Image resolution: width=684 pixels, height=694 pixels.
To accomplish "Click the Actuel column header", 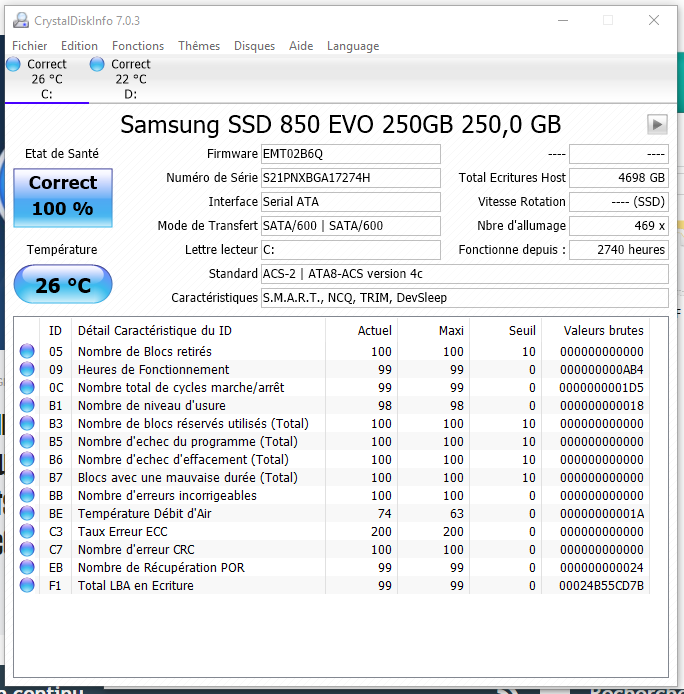I will 362,331.
